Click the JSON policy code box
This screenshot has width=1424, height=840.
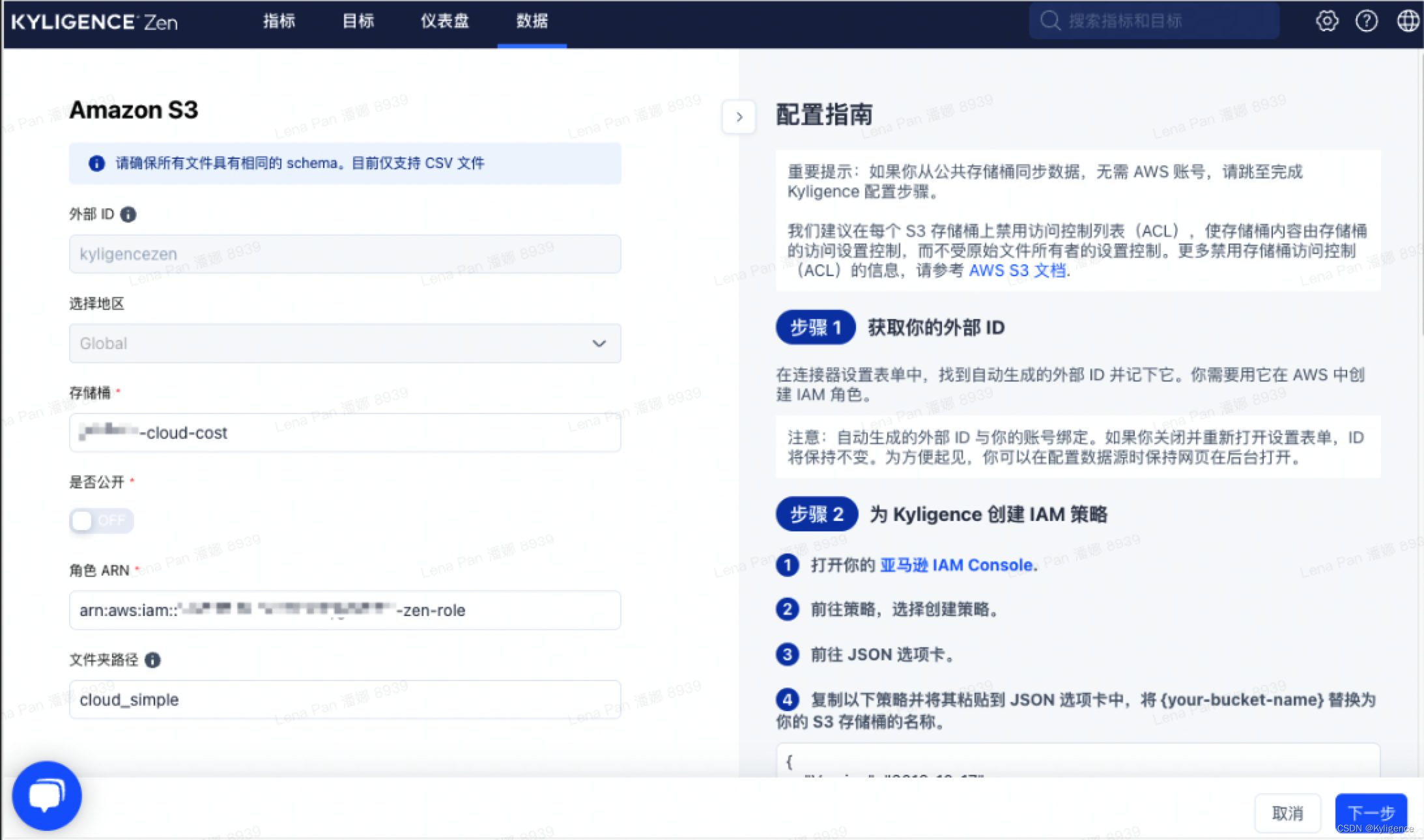[1077, 761]
